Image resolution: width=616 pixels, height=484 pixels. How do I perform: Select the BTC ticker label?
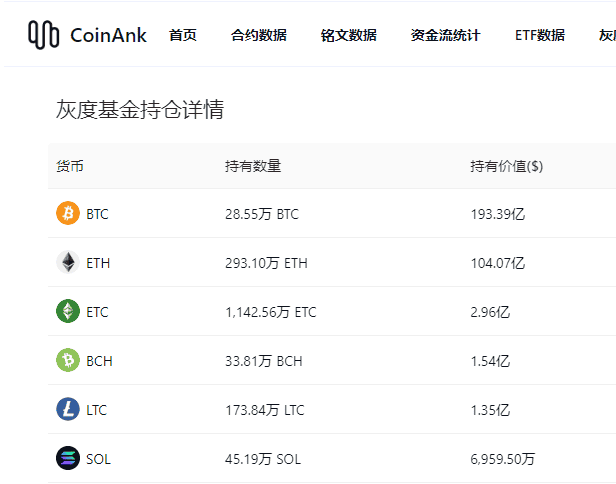tap(97, 214)
